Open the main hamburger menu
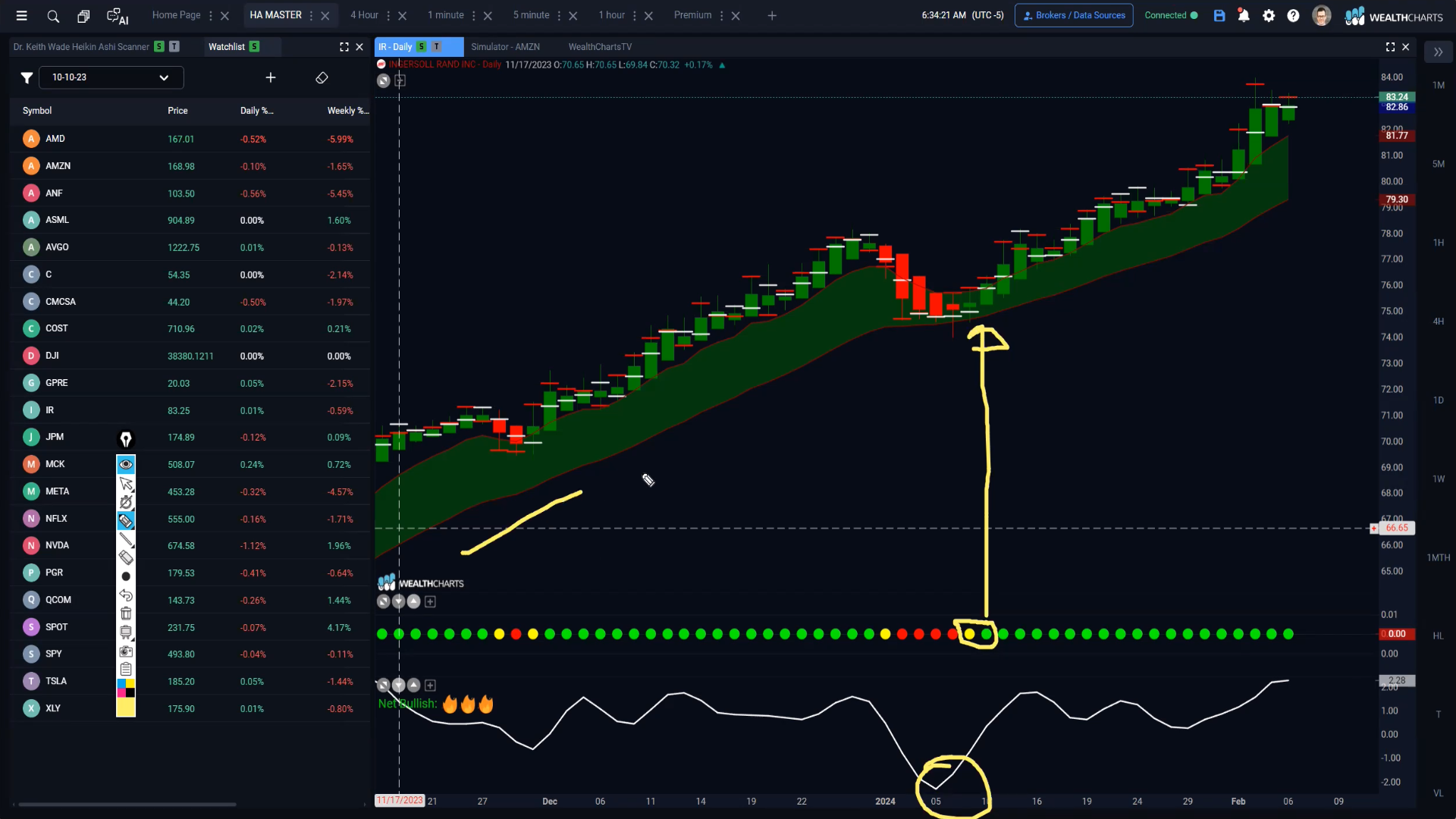This screenshot has width=1456, height=819. click(21, 15)
